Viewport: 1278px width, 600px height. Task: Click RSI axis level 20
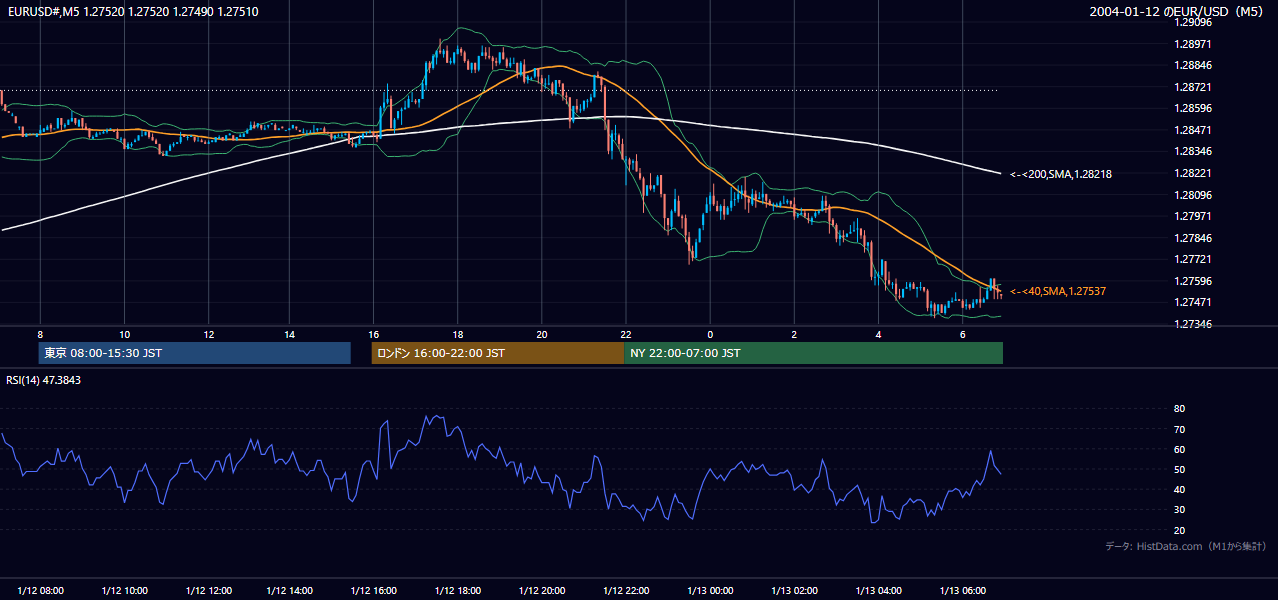tap(1179, 530)
